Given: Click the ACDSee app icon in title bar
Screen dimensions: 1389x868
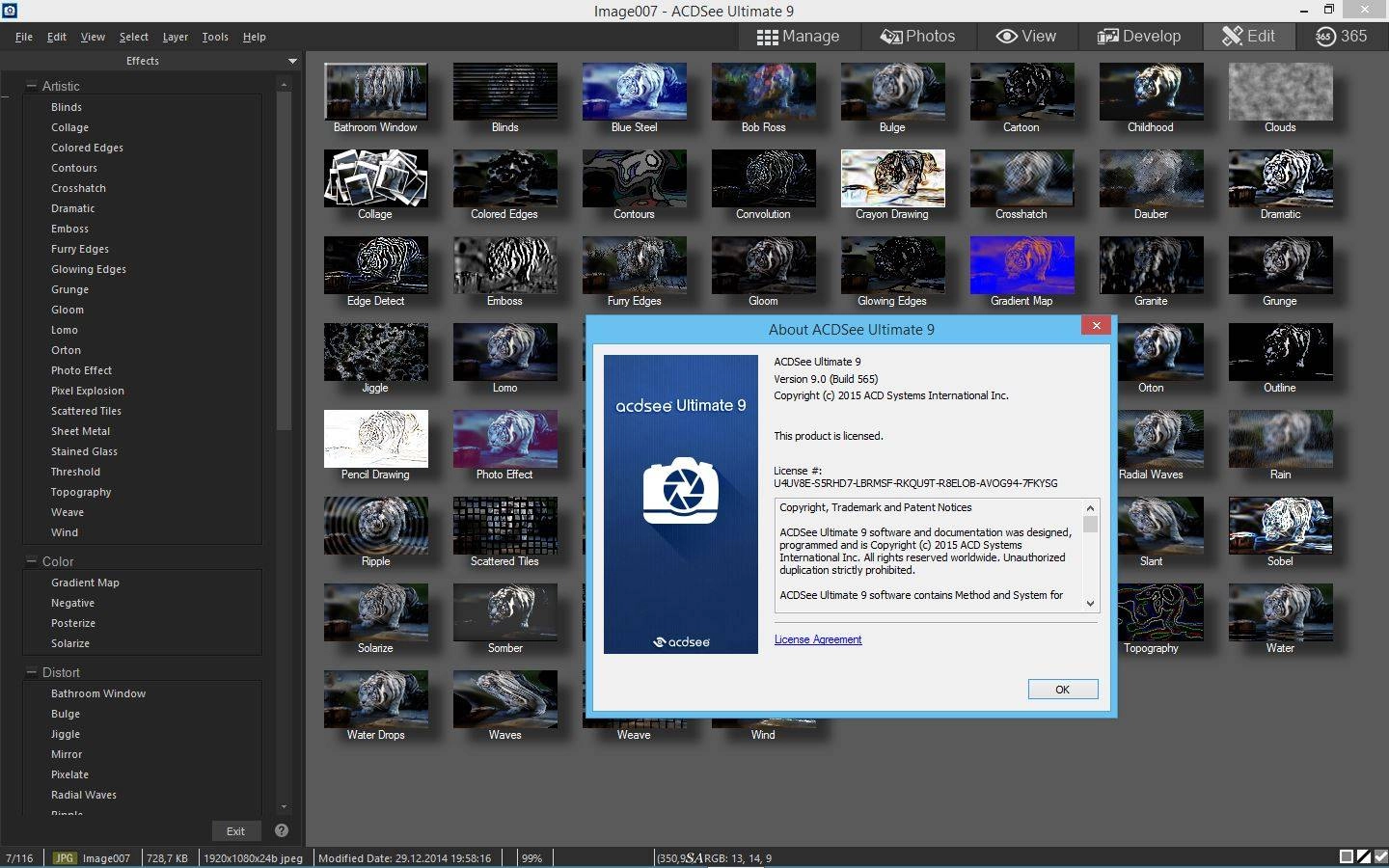Looking at the screenshot, I should click(9, 11).
